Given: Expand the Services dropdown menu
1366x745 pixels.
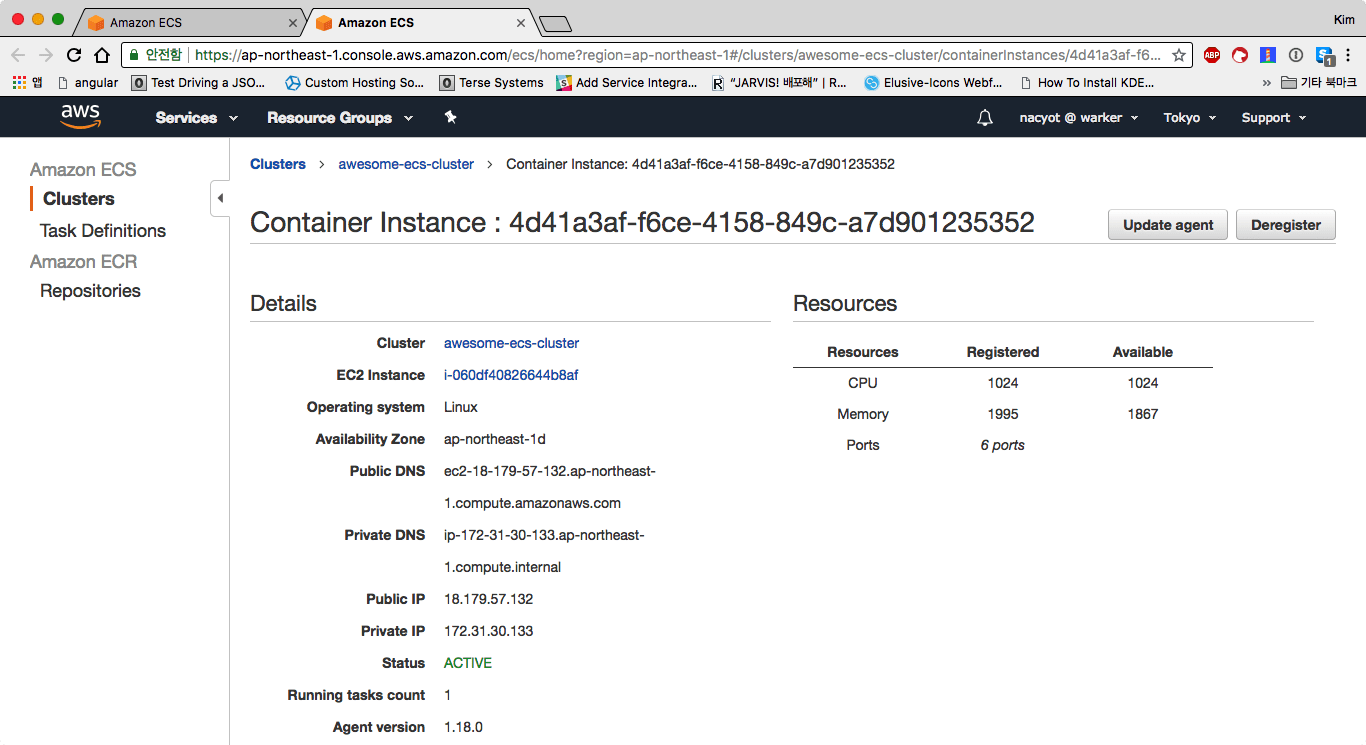Looking at the screenshot, I should [x=196, y=118].
